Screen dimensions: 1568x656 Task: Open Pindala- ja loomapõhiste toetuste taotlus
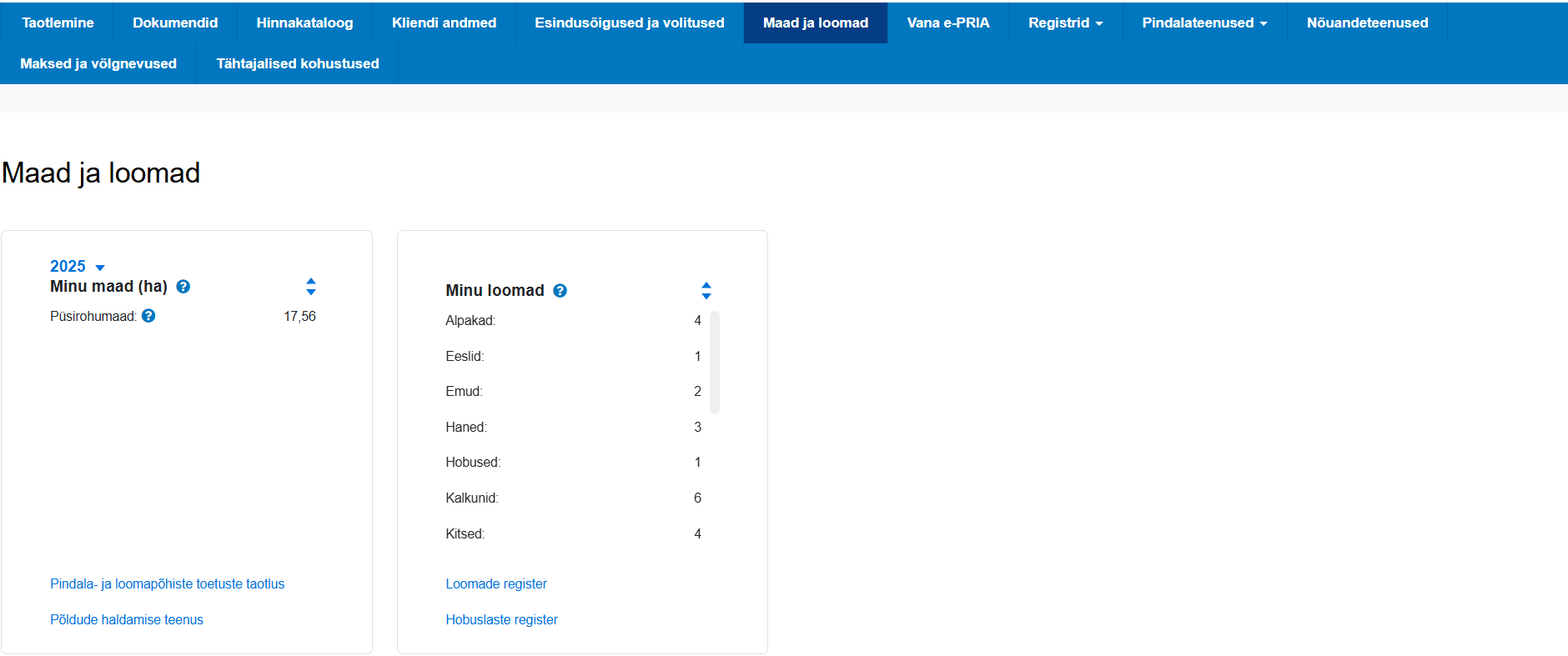pyautogui.click(x=167, y=584)
